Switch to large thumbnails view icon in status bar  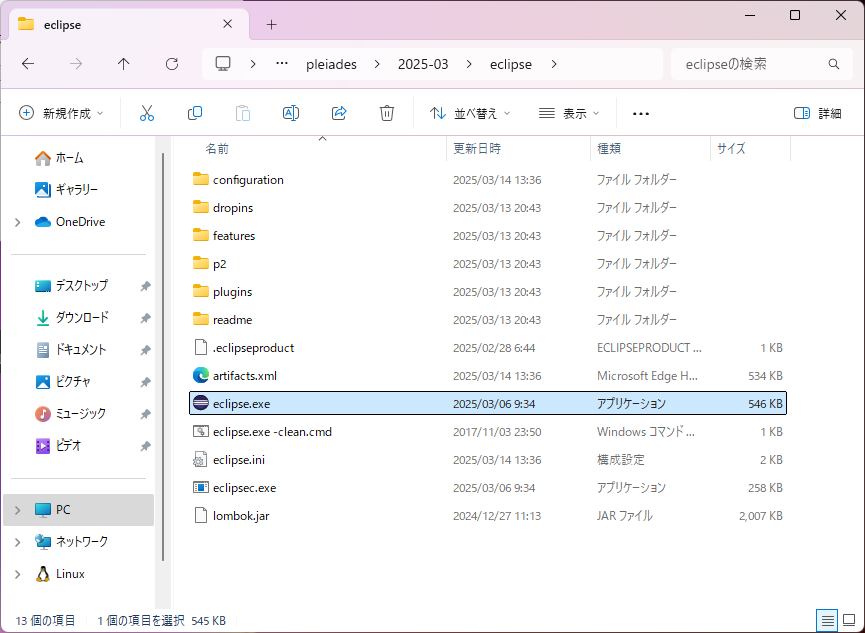click(x=850, y=621)
